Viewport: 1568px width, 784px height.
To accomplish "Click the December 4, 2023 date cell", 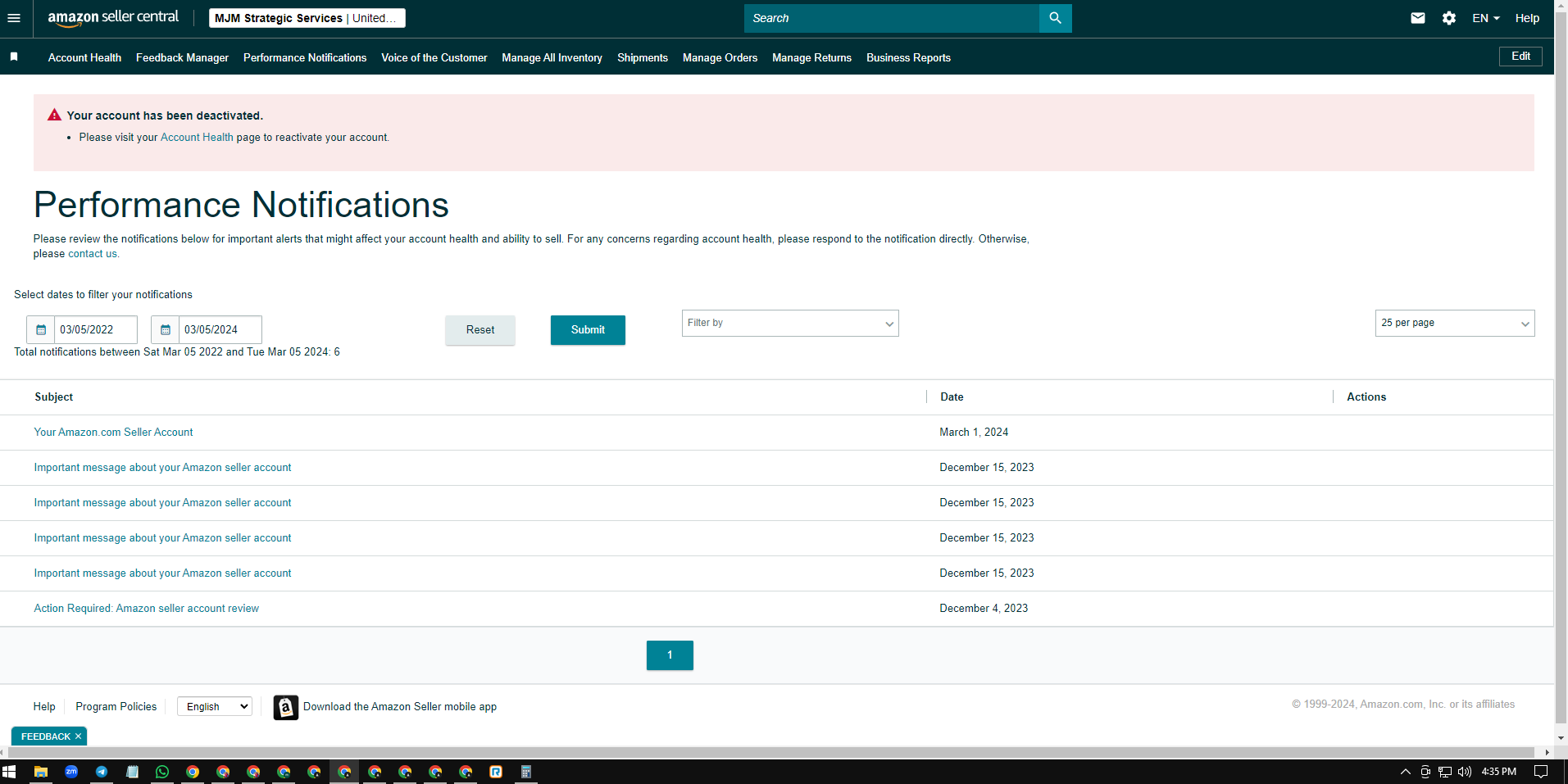I will pos(984,609).
